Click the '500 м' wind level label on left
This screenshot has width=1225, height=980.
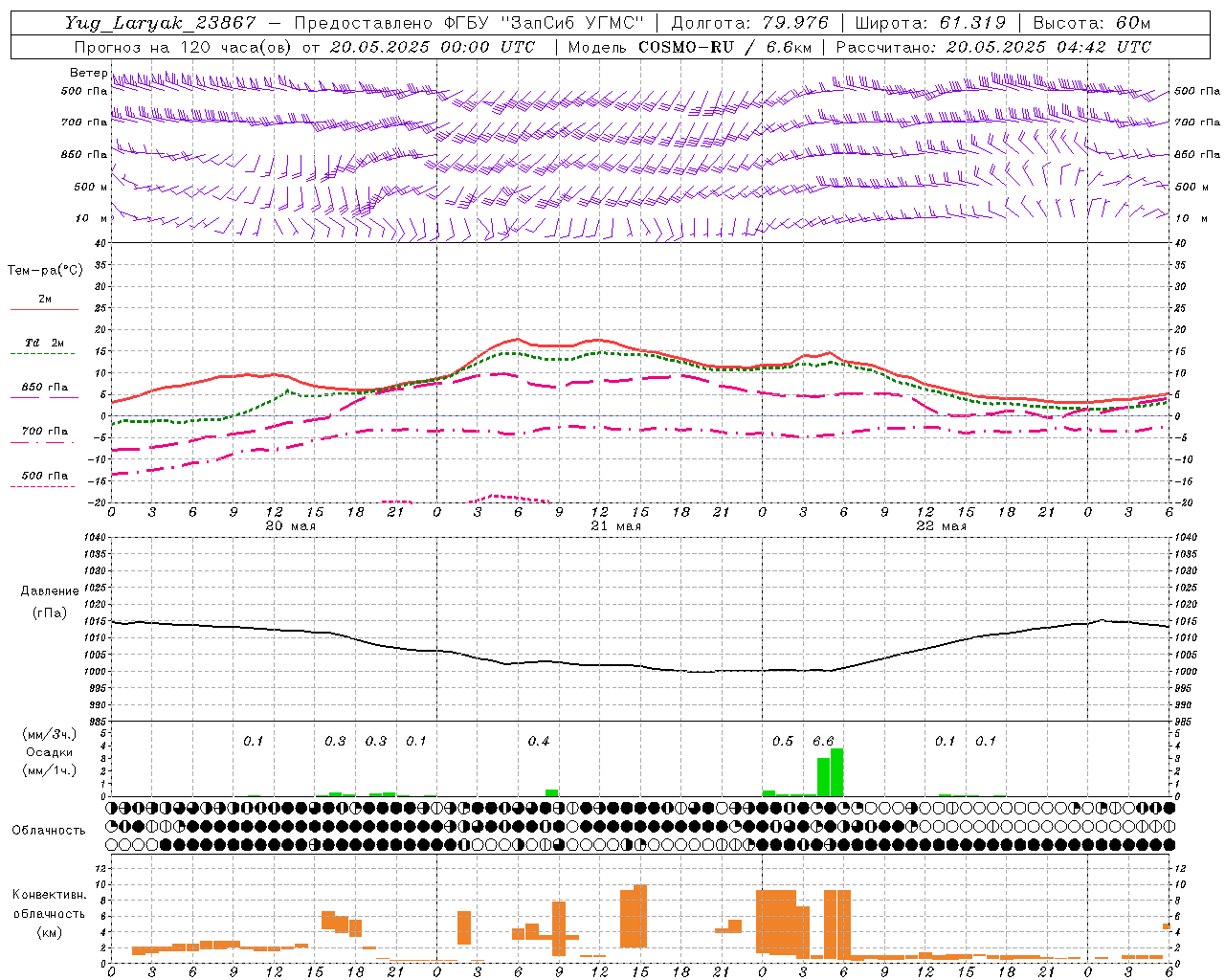(92, 188)
